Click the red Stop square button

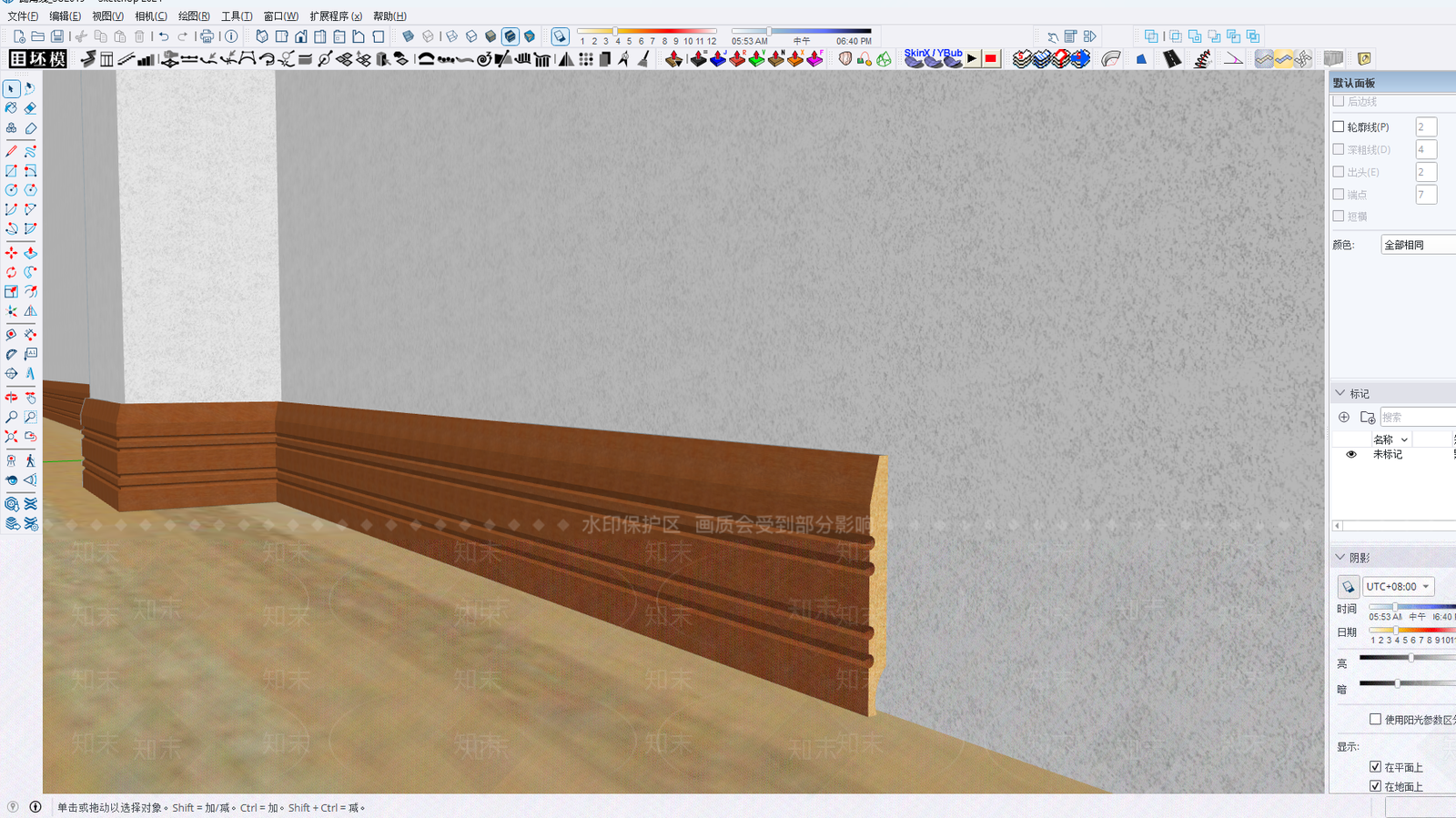point(991,59)
